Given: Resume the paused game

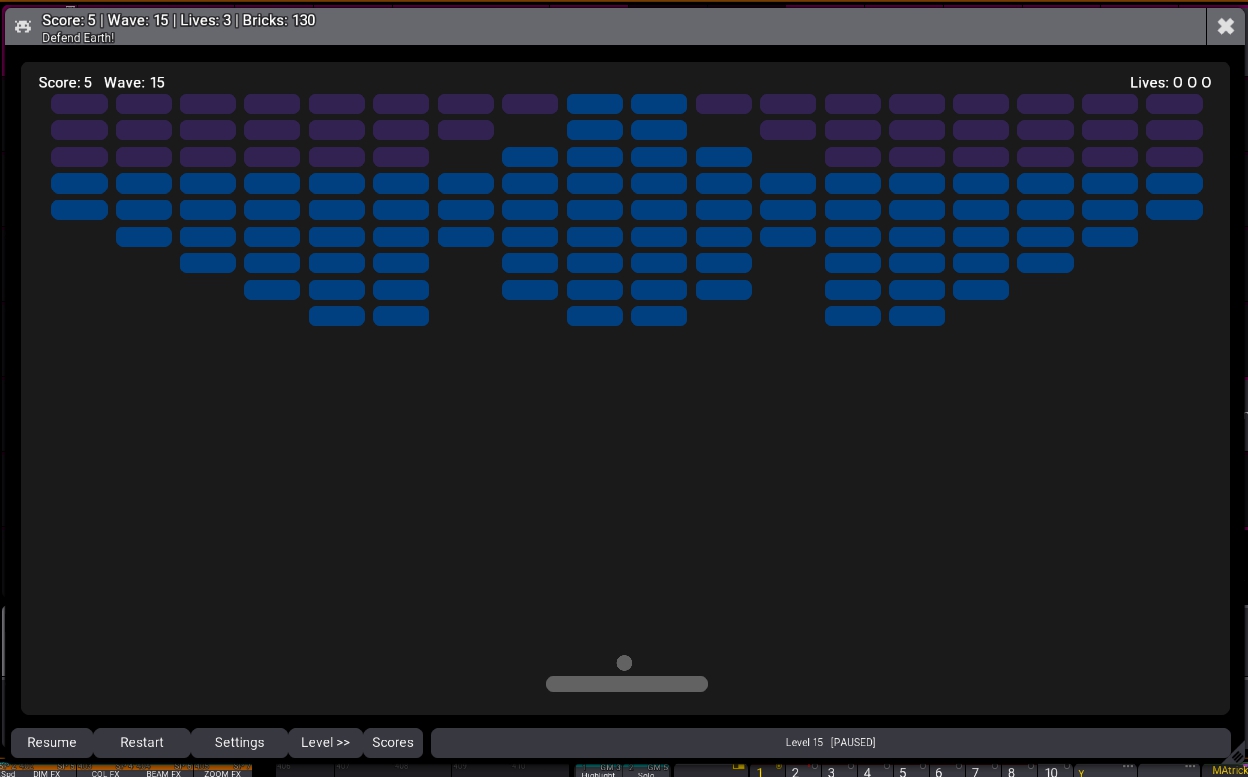Looking at the screenshot, I should coord(52,742).
